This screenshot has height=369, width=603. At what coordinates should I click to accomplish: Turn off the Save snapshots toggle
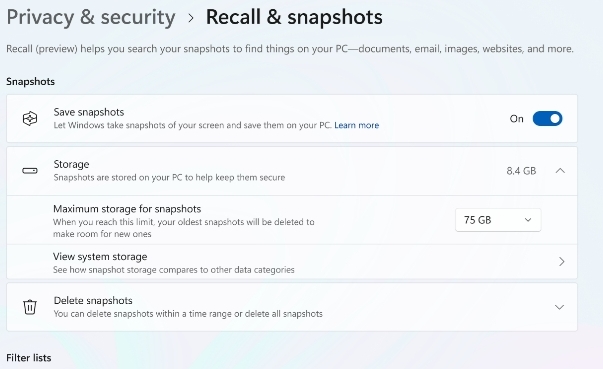tap(547, 119)
